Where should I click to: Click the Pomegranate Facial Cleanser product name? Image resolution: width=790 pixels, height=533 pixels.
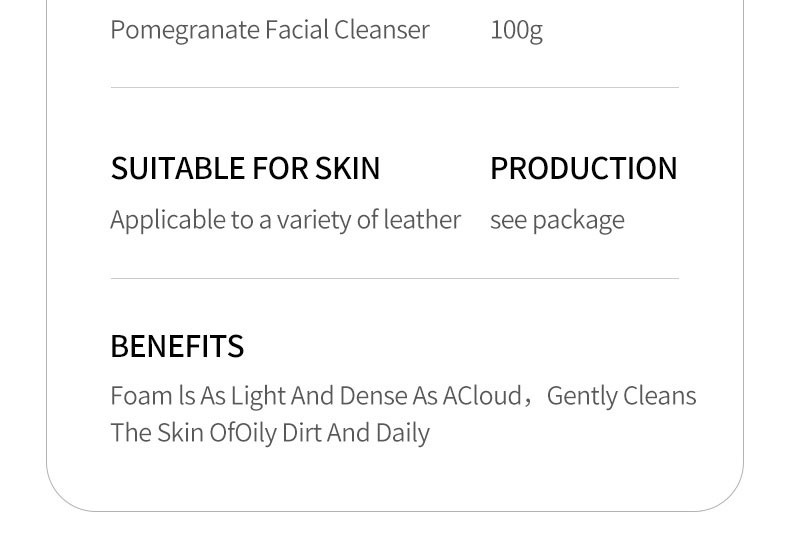(269, 30)
